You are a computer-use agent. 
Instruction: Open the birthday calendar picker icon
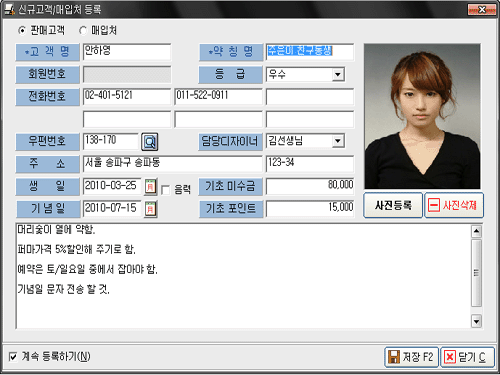pyautogui.click(x=150, y=187)
